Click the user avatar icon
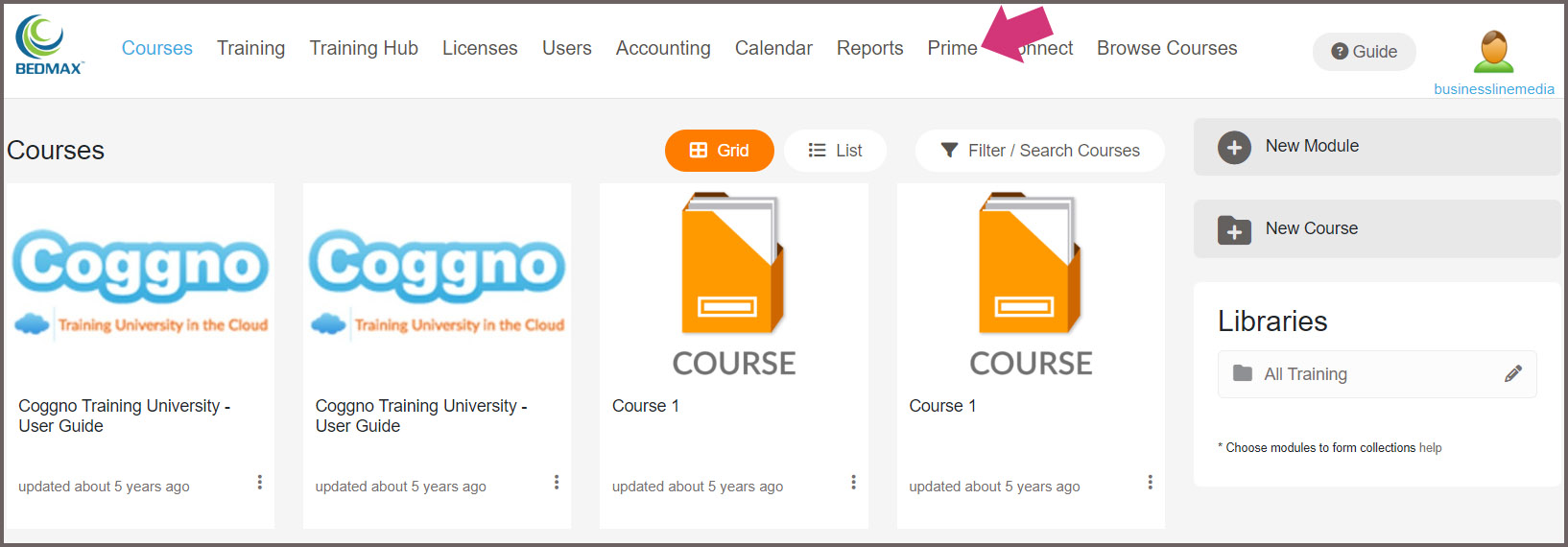The height and width of the screenshot is (547, 1568). [x=1493, y=52]
